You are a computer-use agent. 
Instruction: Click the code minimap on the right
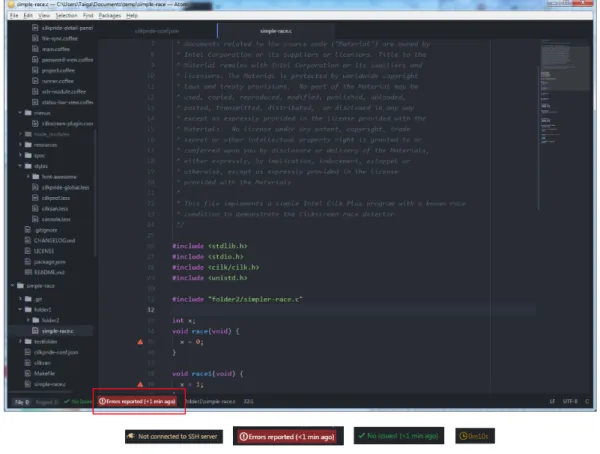[x=564, y=91]
